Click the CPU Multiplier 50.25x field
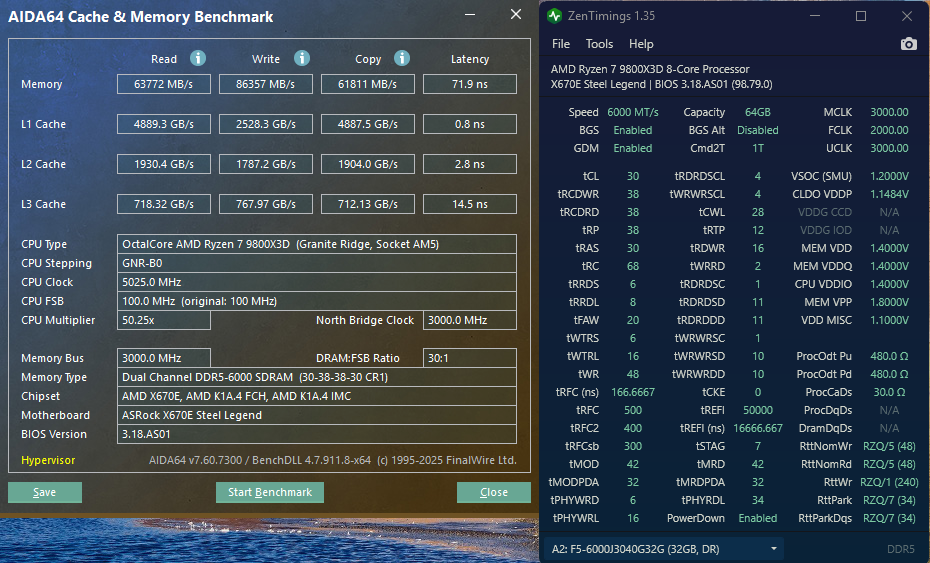 (x=164, y=320)
